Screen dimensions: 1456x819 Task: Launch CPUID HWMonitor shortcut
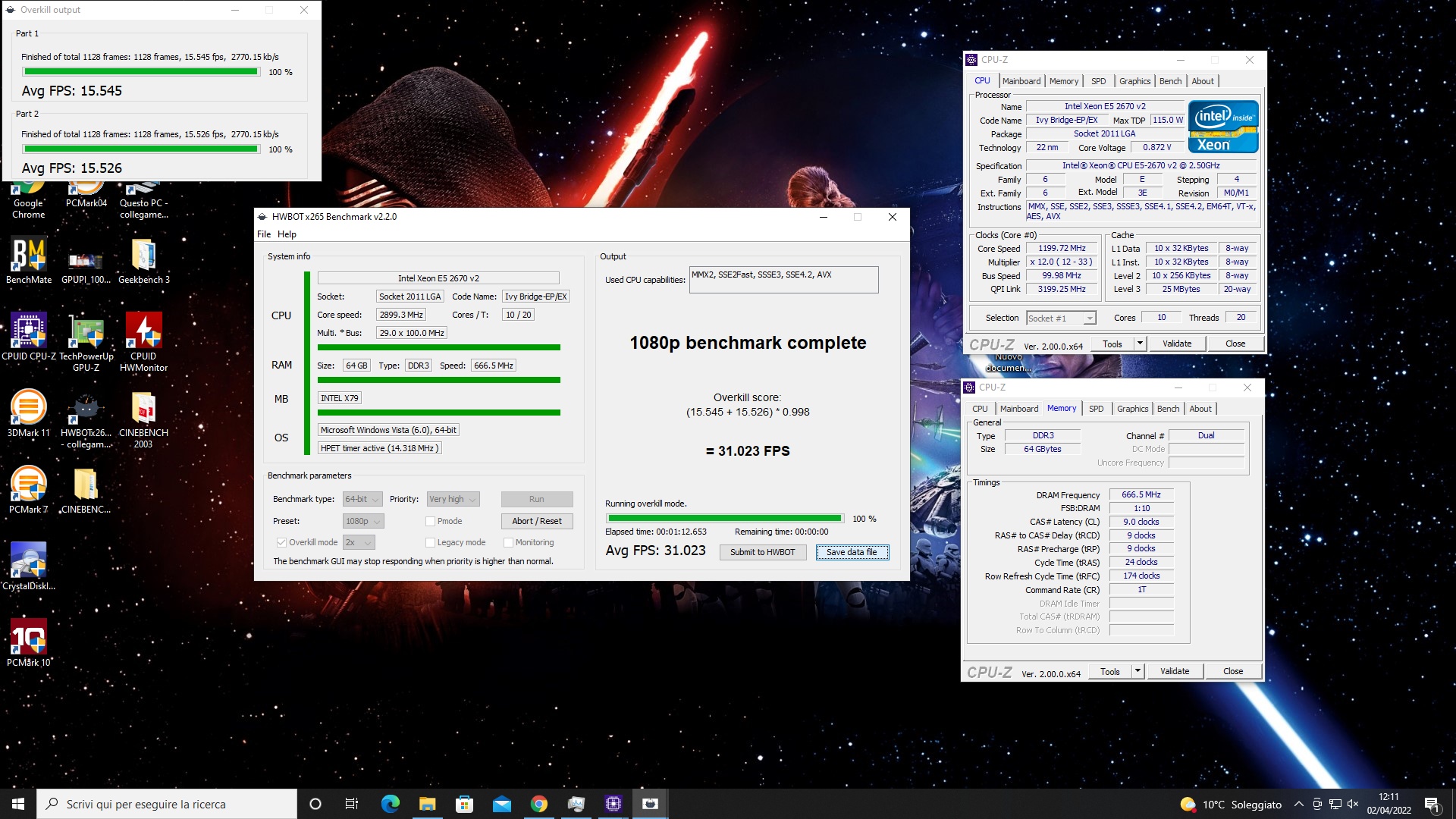click(143, 343)
